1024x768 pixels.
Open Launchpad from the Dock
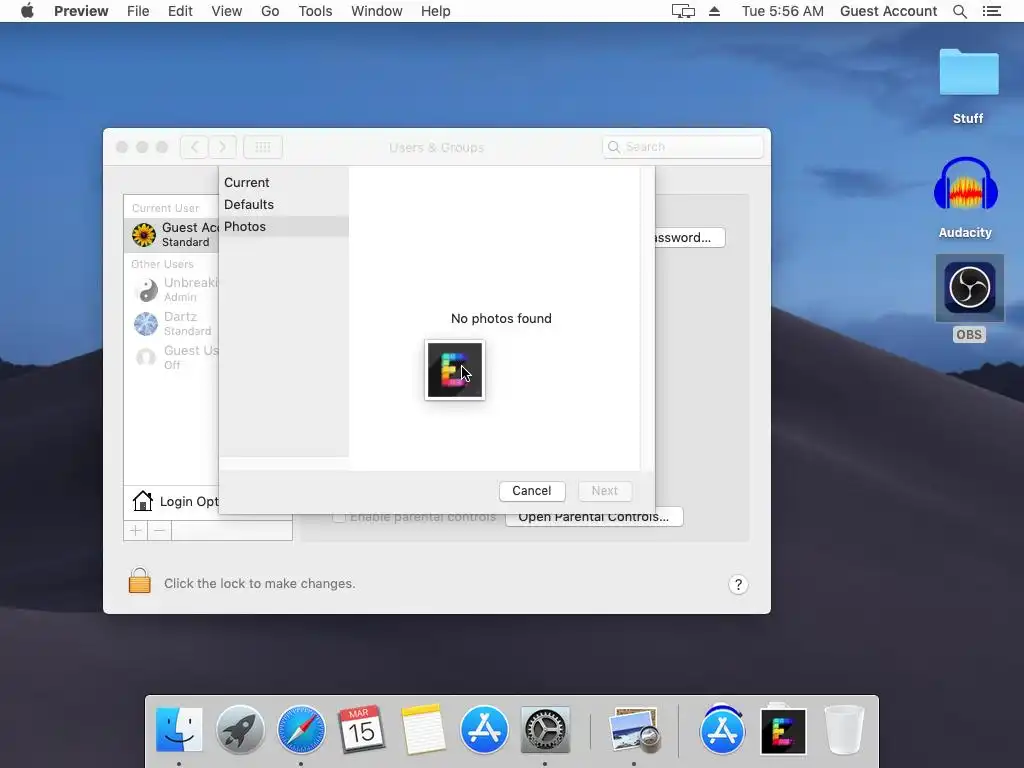click(x=240, y=730)
